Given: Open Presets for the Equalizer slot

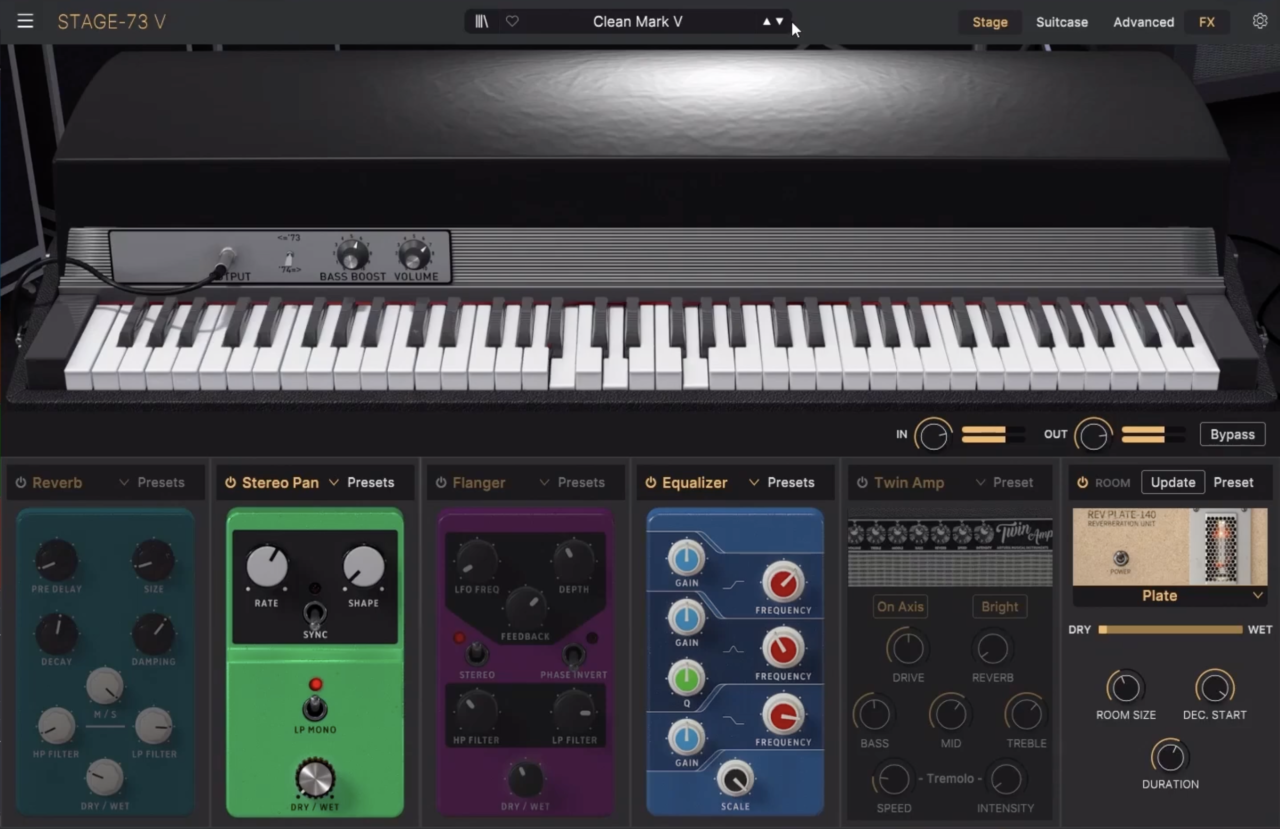Looking at the screenshot, I should (x=791, y=483).
